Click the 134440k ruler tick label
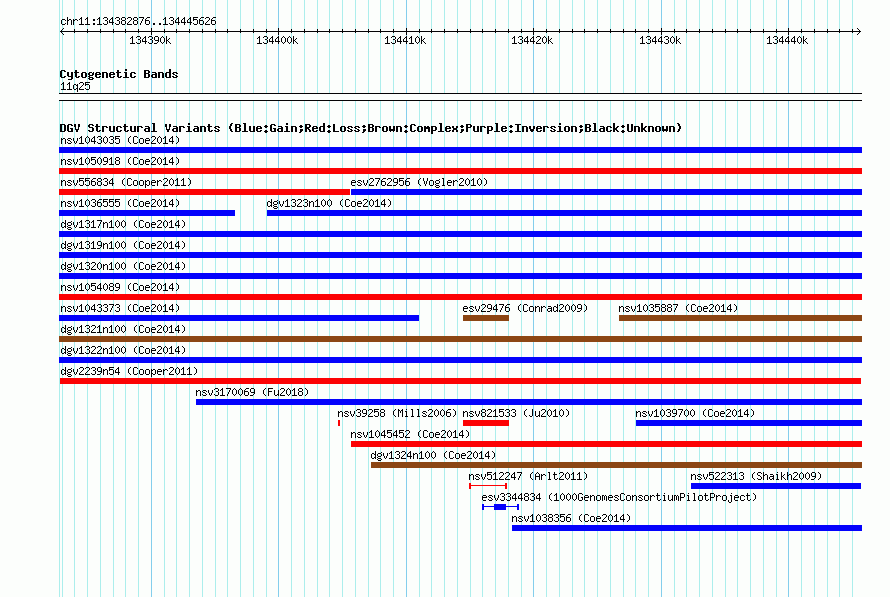This screenshot has height=597, width=890. (787, 40)
